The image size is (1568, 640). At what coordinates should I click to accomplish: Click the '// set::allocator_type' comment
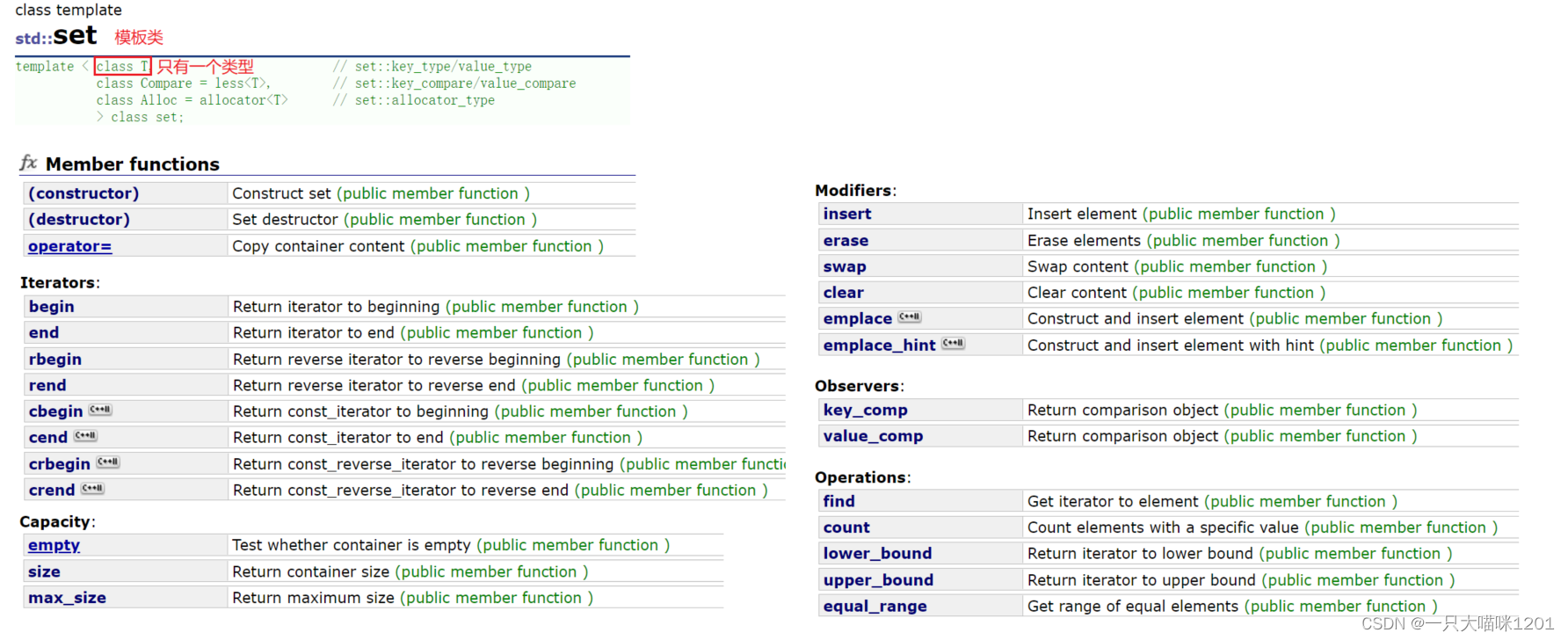pos(414,100)
